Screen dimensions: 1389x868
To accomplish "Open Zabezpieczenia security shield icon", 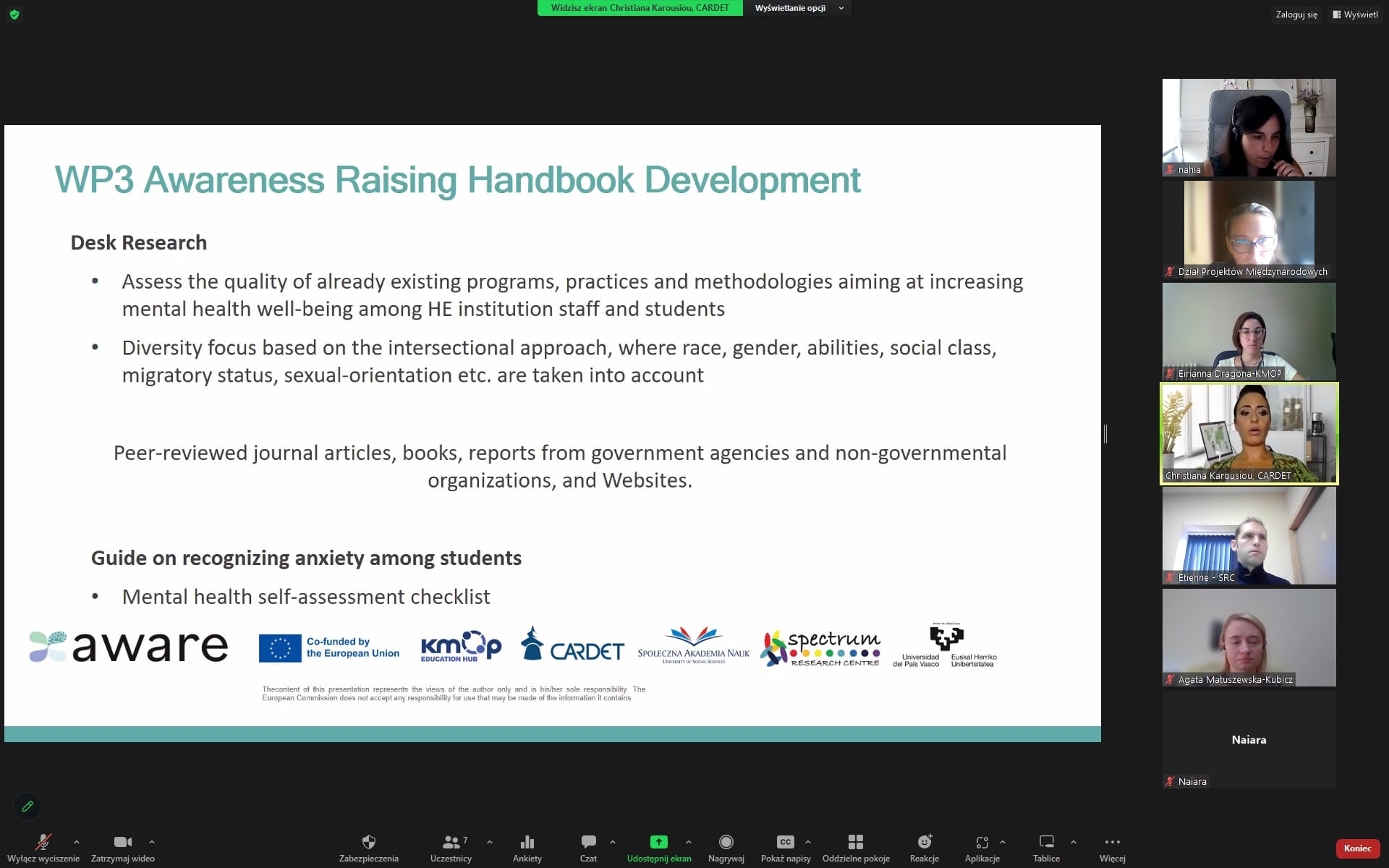I will (369, 842).
